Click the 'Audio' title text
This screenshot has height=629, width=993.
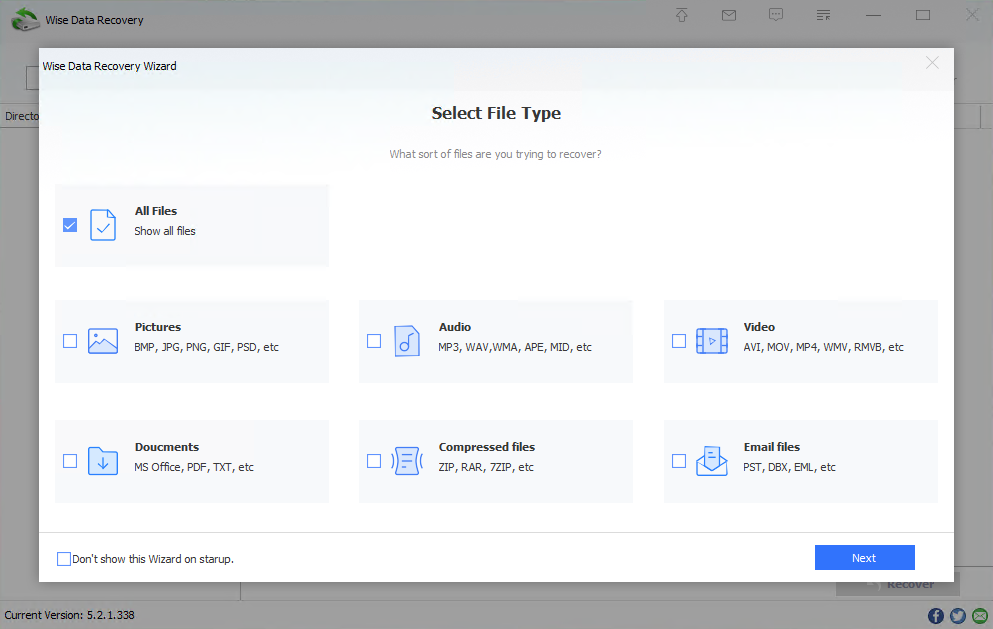click(x=455, y=327)
